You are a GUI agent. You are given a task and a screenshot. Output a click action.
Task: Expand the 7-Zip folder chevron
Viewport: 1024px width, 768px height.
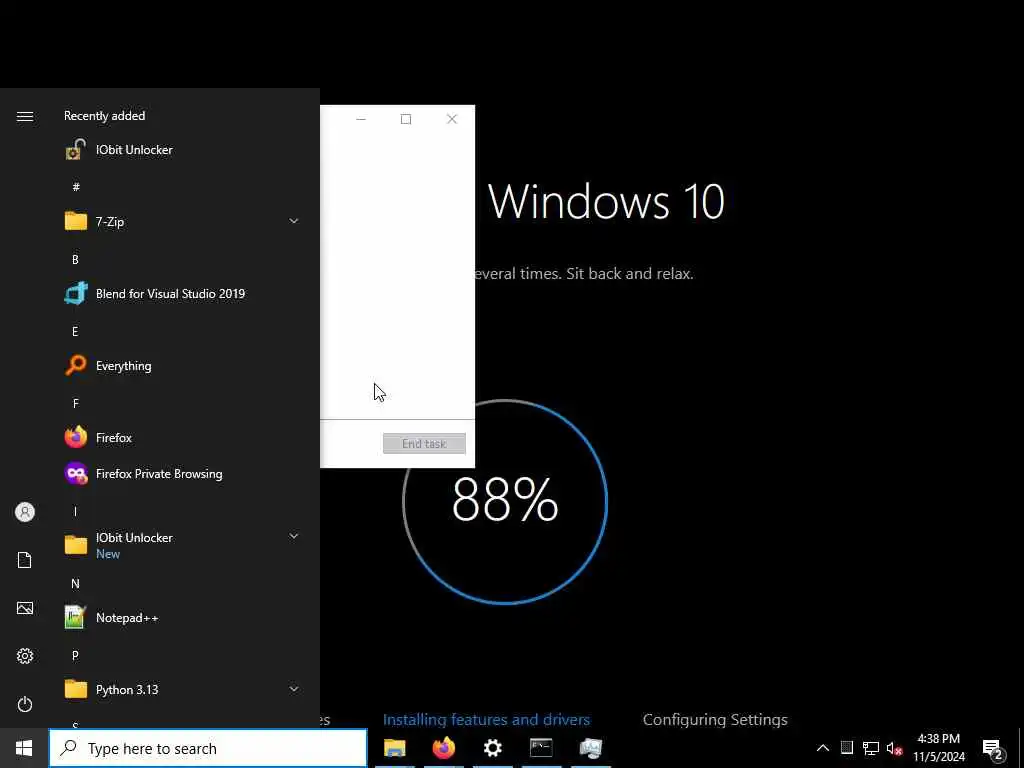pos(294,221)
